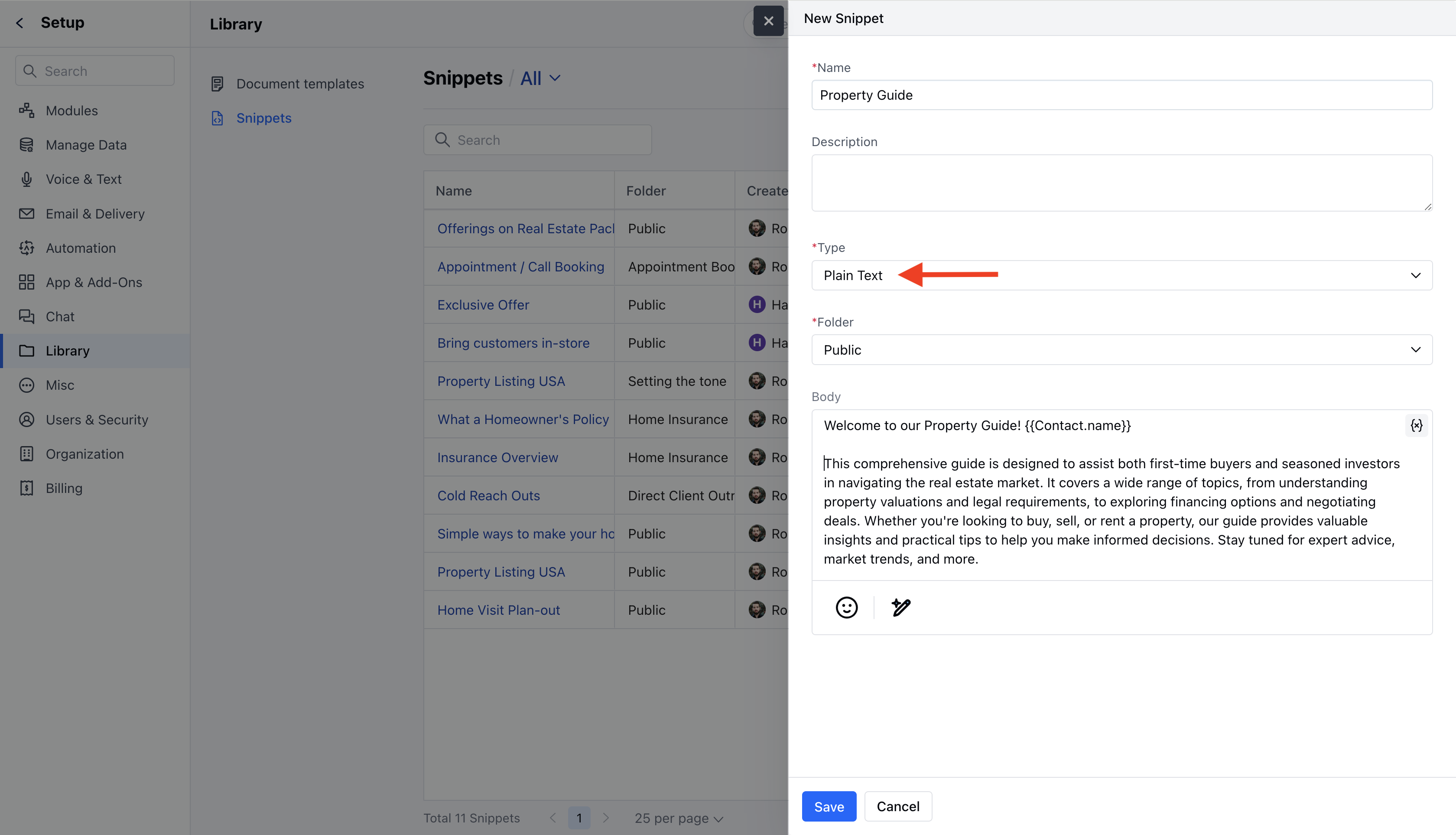Image resolution: width=1456 pixels, height=835 pixels.
Task: Open Automation in Setup sidebar
Action: click(x=80, y=248)
